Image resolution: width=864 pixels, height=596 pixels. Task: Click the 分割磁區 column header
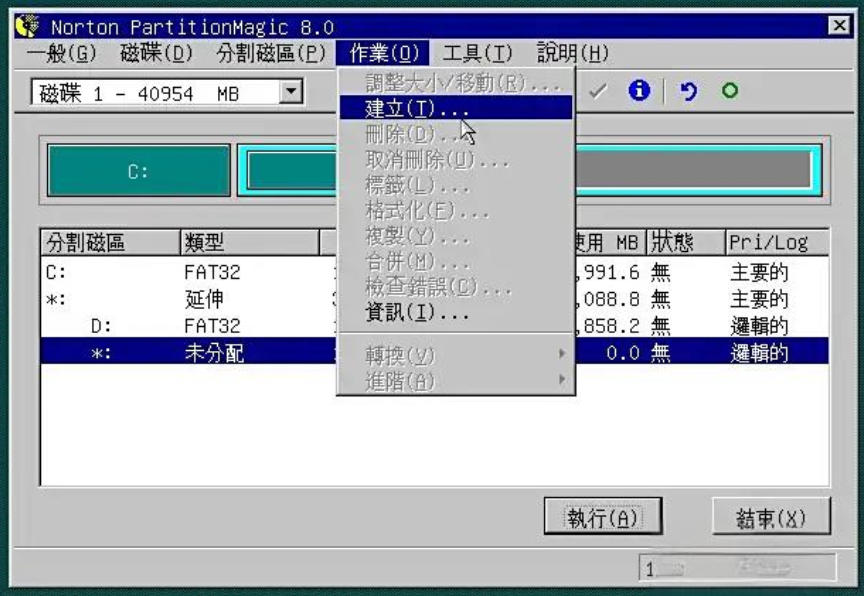click(x=110, y=242)
